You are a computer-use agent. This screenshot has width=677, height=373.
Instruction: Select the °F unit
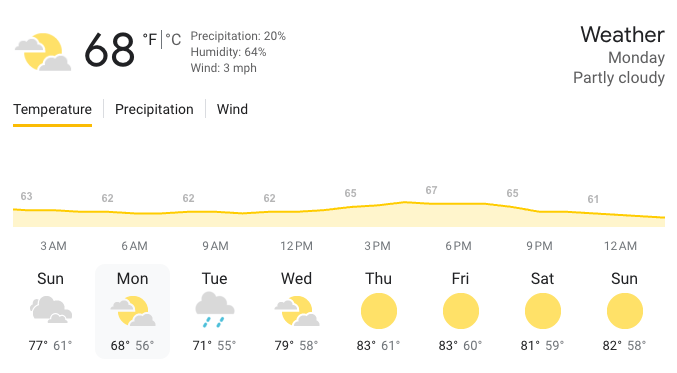[150, 40]
